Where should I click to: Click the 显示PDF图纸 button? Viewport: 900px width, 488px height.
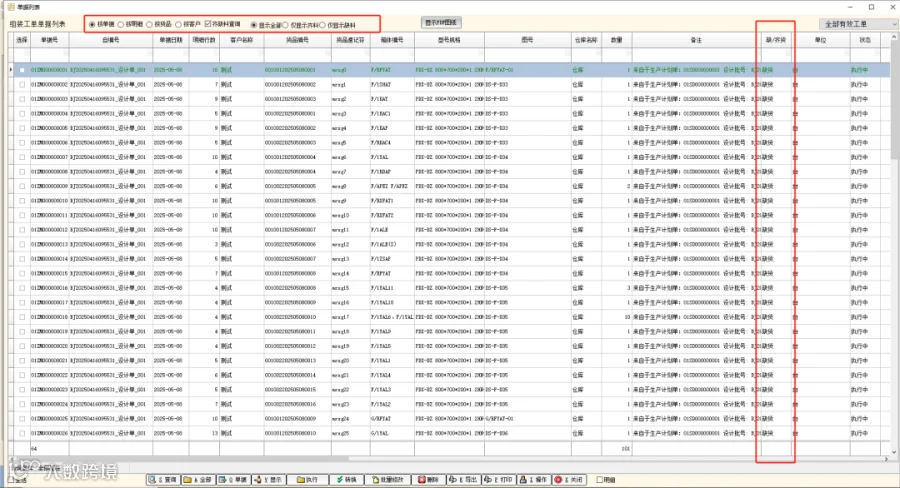pyautogui.click(x=441, y=22)
